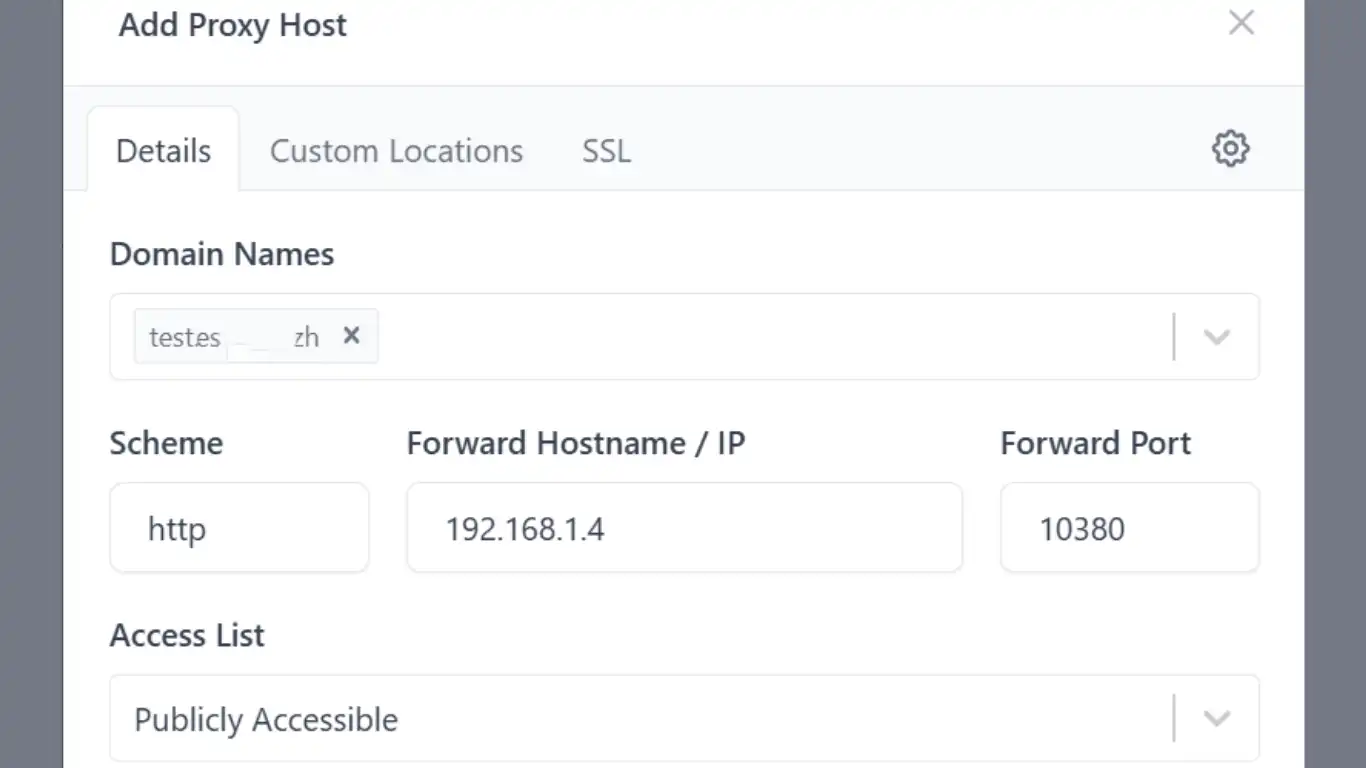Viewport: 1366px width, 768px height.
Task: Expand the Domain Names dropdown chevron
Action: point(1216,337)
